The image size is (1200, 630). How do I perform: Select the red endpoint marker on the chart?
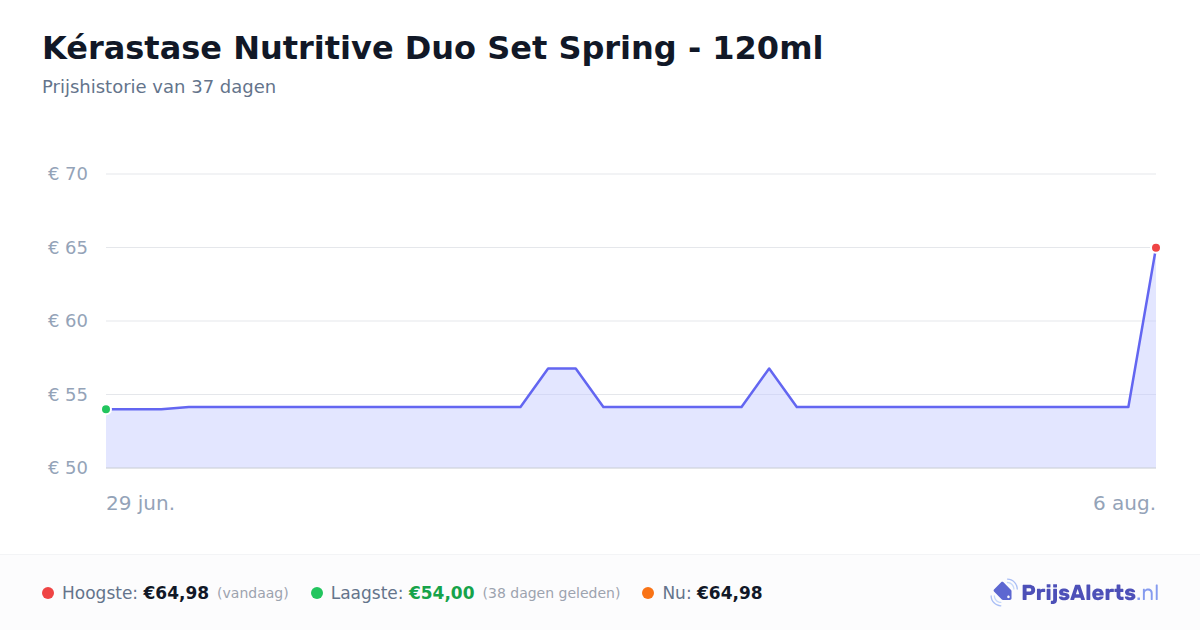point(1156,247)
